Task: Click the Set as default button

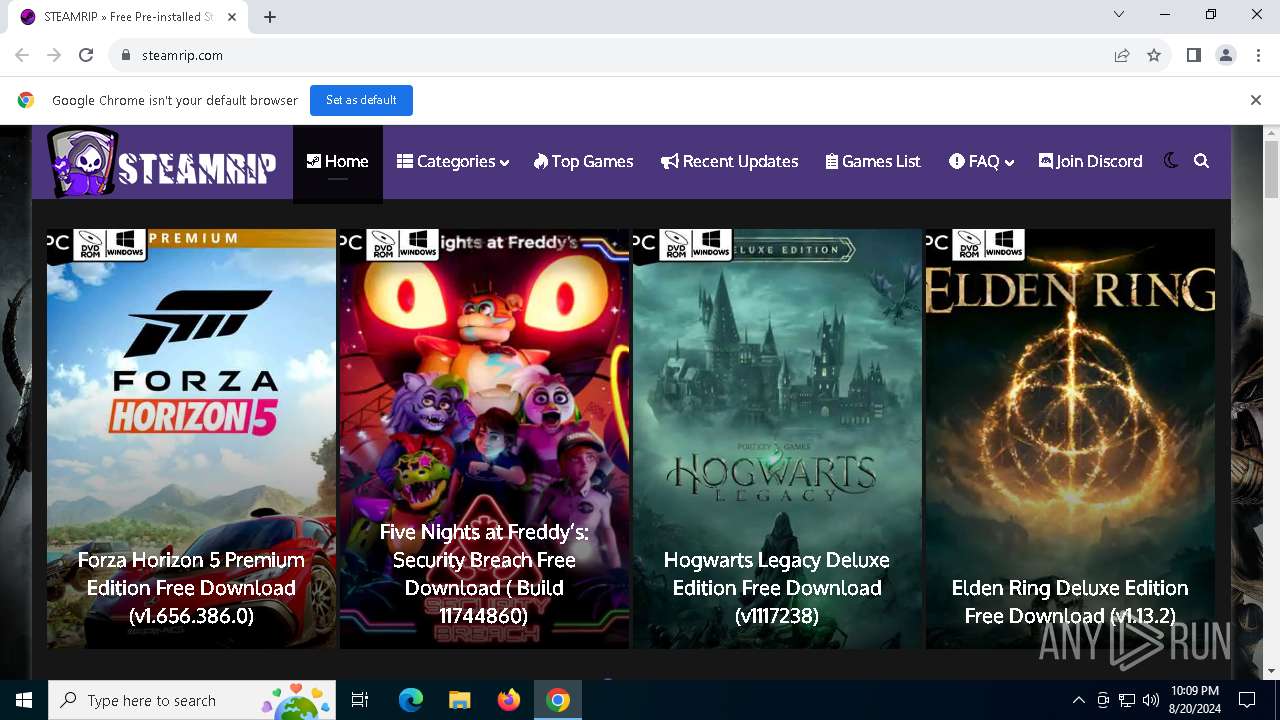Action: (x=361, y=100)
